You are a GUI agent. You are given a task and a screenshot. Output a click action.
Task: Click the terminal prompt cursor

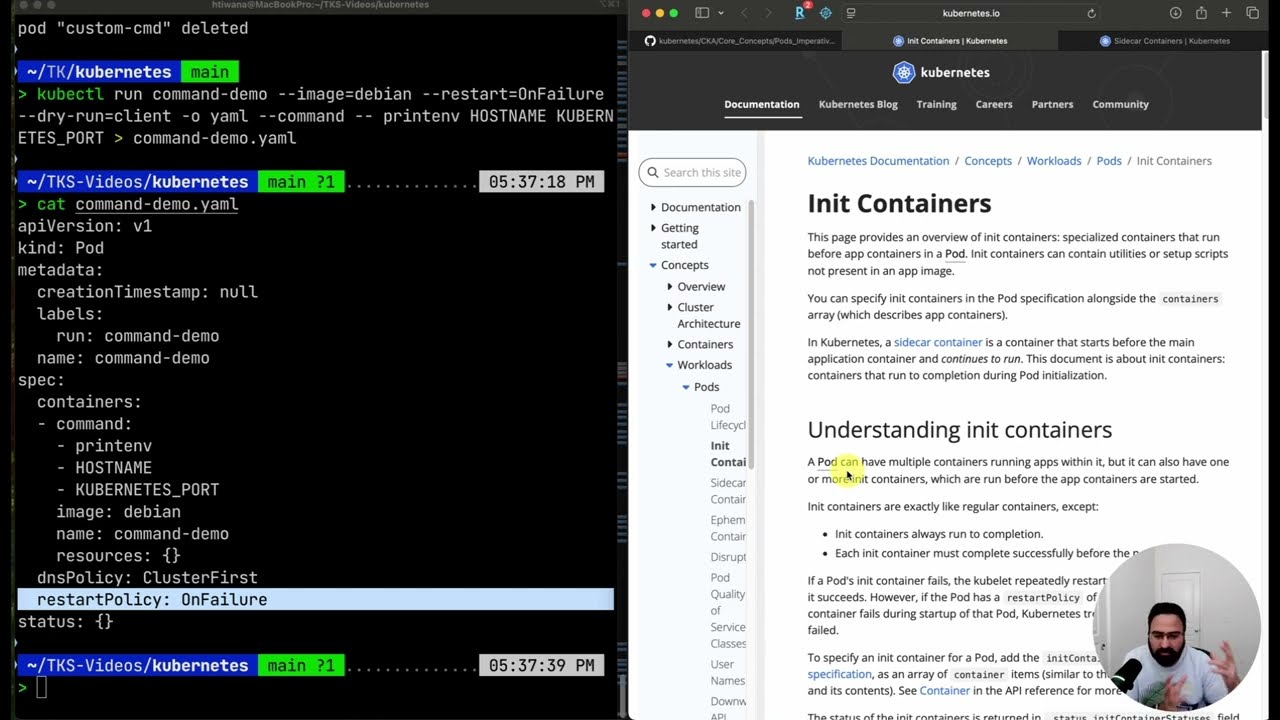(x=41, y=687)
